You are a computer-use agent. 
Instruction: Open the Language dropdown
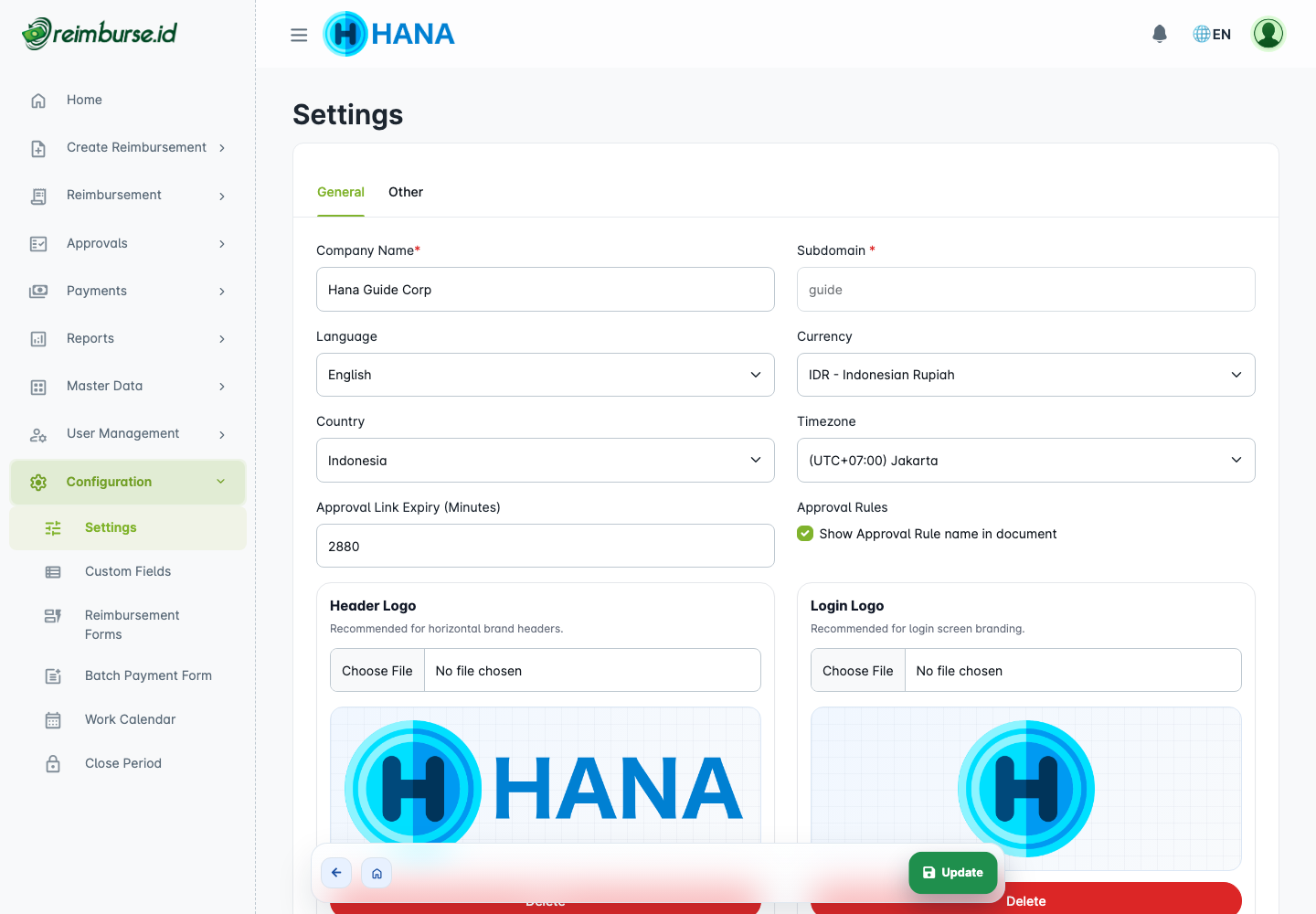(x=545, y=375)
